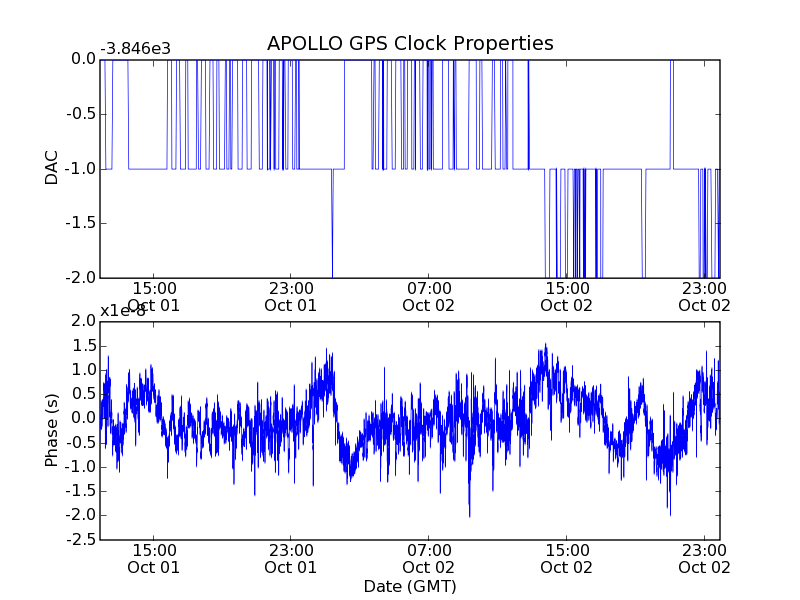The image size is (800, 600).
Task: Click DAC plot y-tick '-0.5'
Action: click(x=81, y=114)
